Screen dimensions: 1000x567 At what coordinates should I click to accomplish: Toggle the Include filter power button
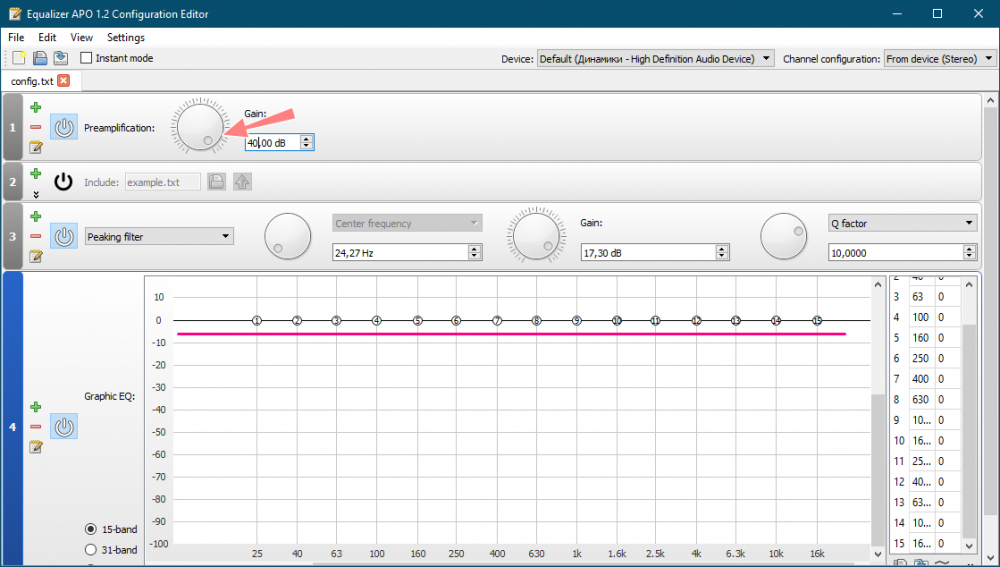tap(64, 182)
